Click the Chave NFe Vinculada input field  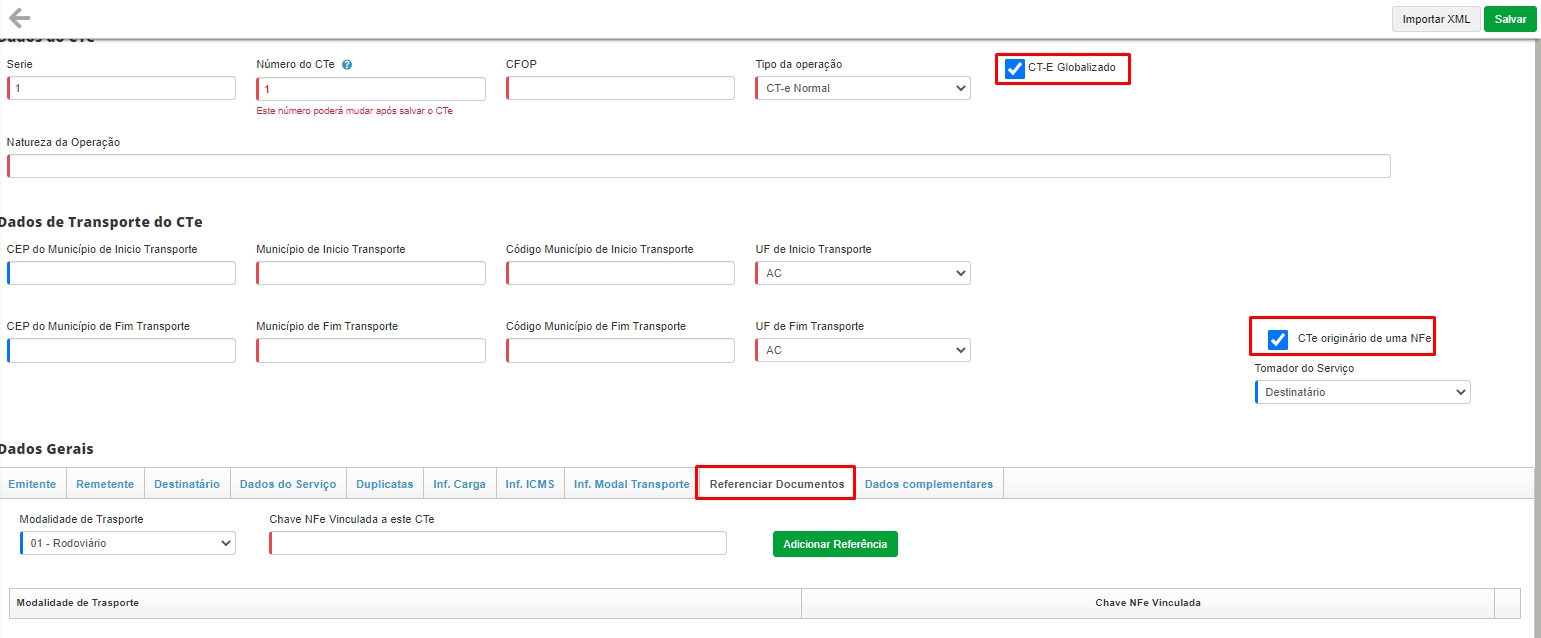point(498,543)
